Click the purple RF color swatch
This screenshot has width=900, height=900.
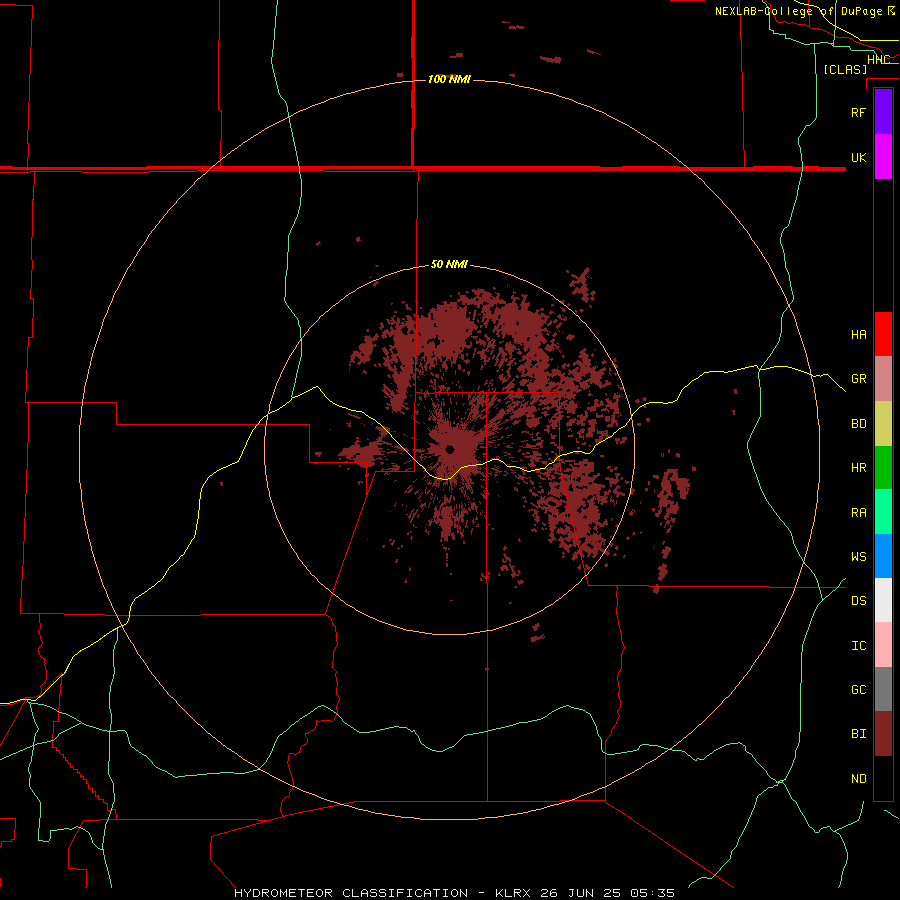click(x=883, y=111)
